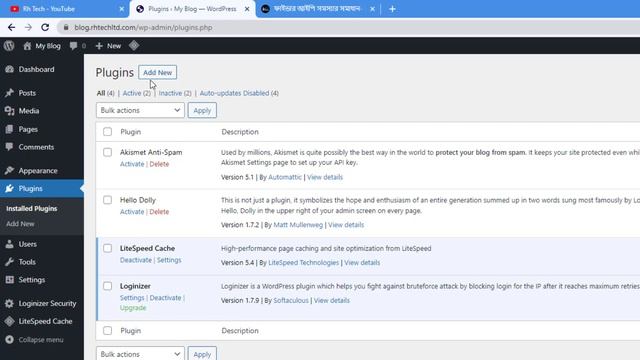Click LiteSpeed Cache sidebar icon
The width and height of the screenshot is (640, 360).
pos(9,322)
